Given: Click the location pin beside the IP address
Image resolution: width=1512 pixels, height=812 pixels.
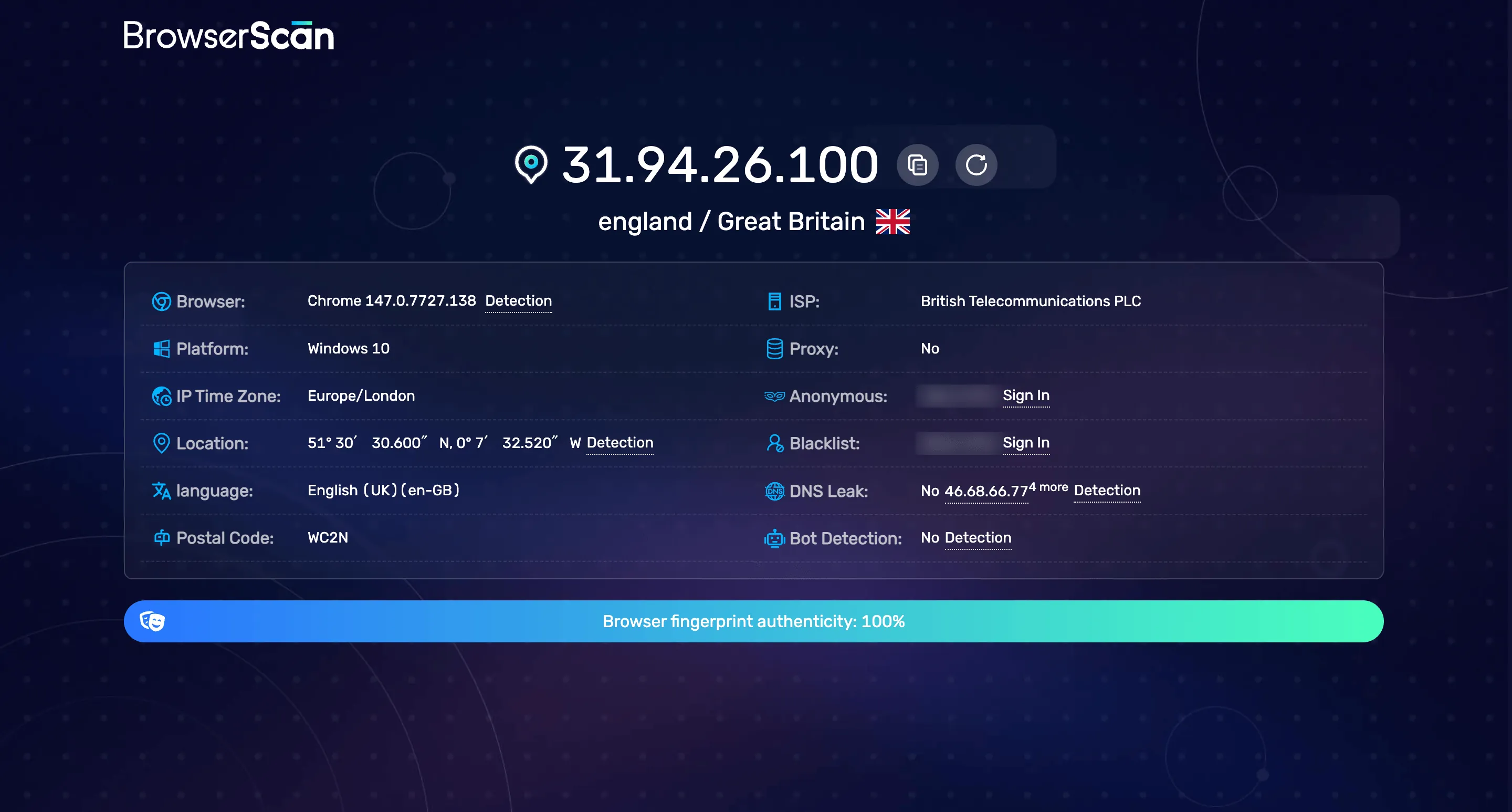Looking at the screenshot, I should (531, 164).
